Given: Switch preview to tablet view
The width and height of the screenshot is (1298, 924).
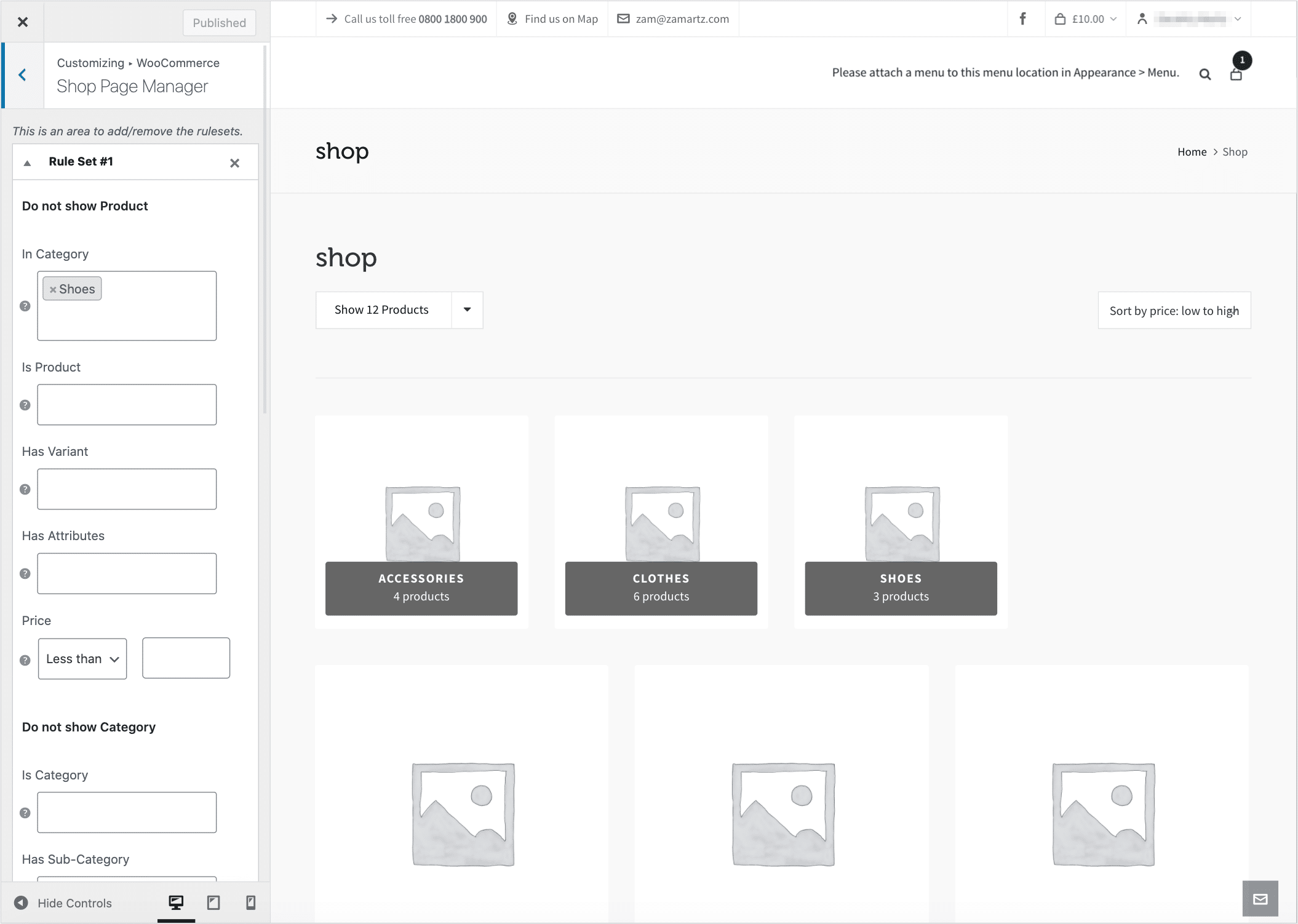Looking at the screenshot, I should (213, 902).
